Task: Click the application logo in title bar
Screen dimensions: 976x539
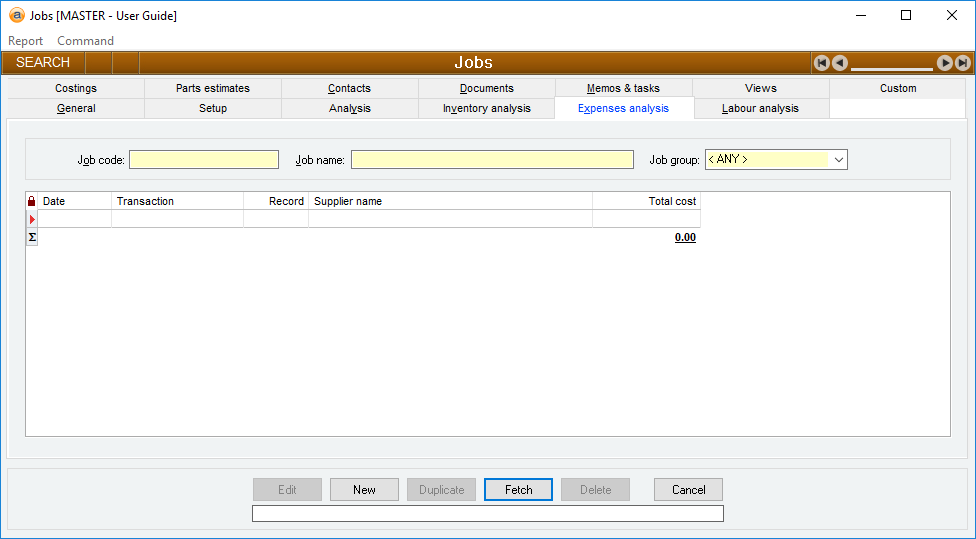Action: point(16,16)
